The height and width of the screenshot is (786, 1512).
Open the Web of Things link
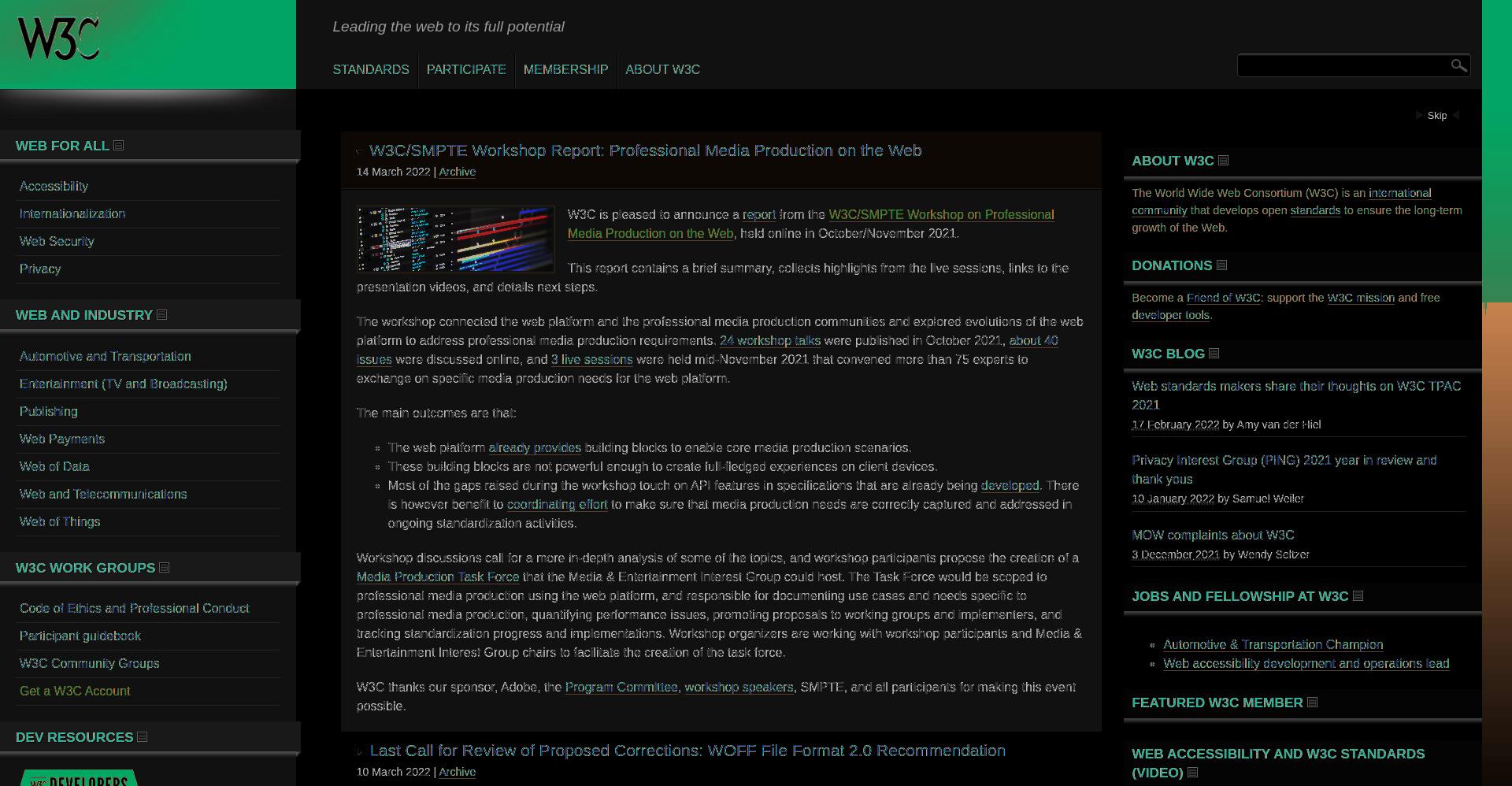(x=60, y=522)
